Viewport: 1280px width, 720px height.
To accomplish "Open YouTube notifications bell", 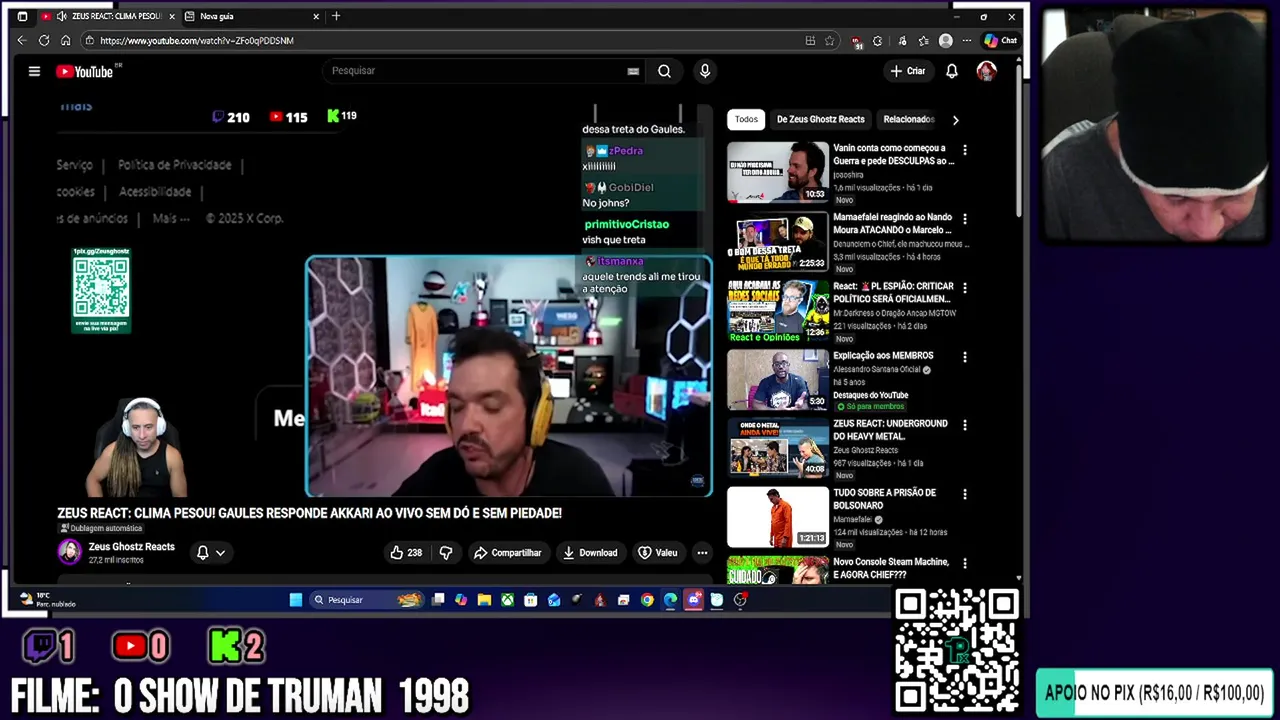I will 952,71.
